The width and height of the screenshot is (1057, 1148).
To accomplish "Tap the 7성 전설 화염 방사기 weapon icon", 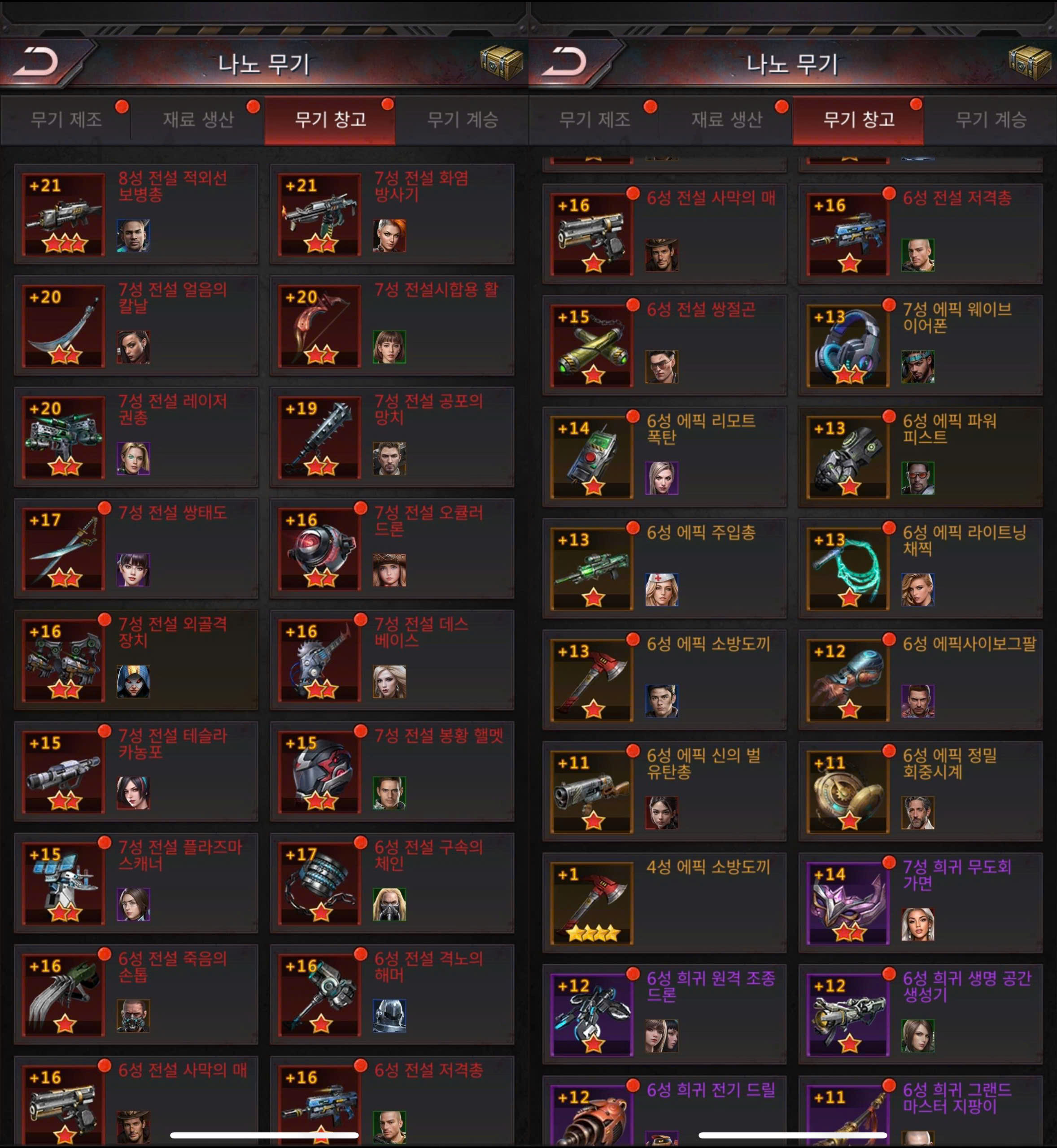I will point(320,214).
